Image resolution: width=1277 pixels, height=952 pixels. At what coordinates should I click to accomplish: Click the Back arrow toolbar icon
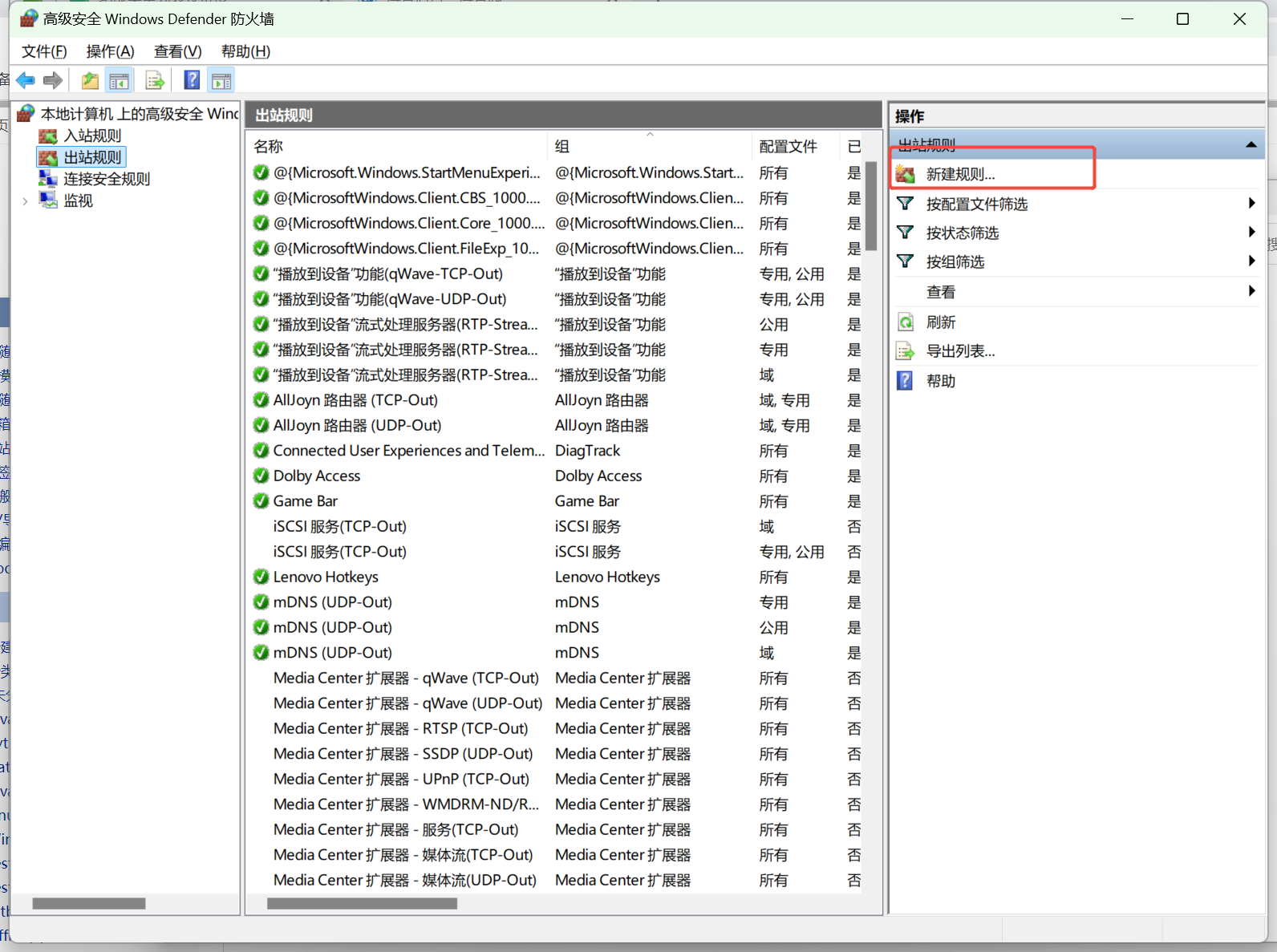[x=26, y=80]
